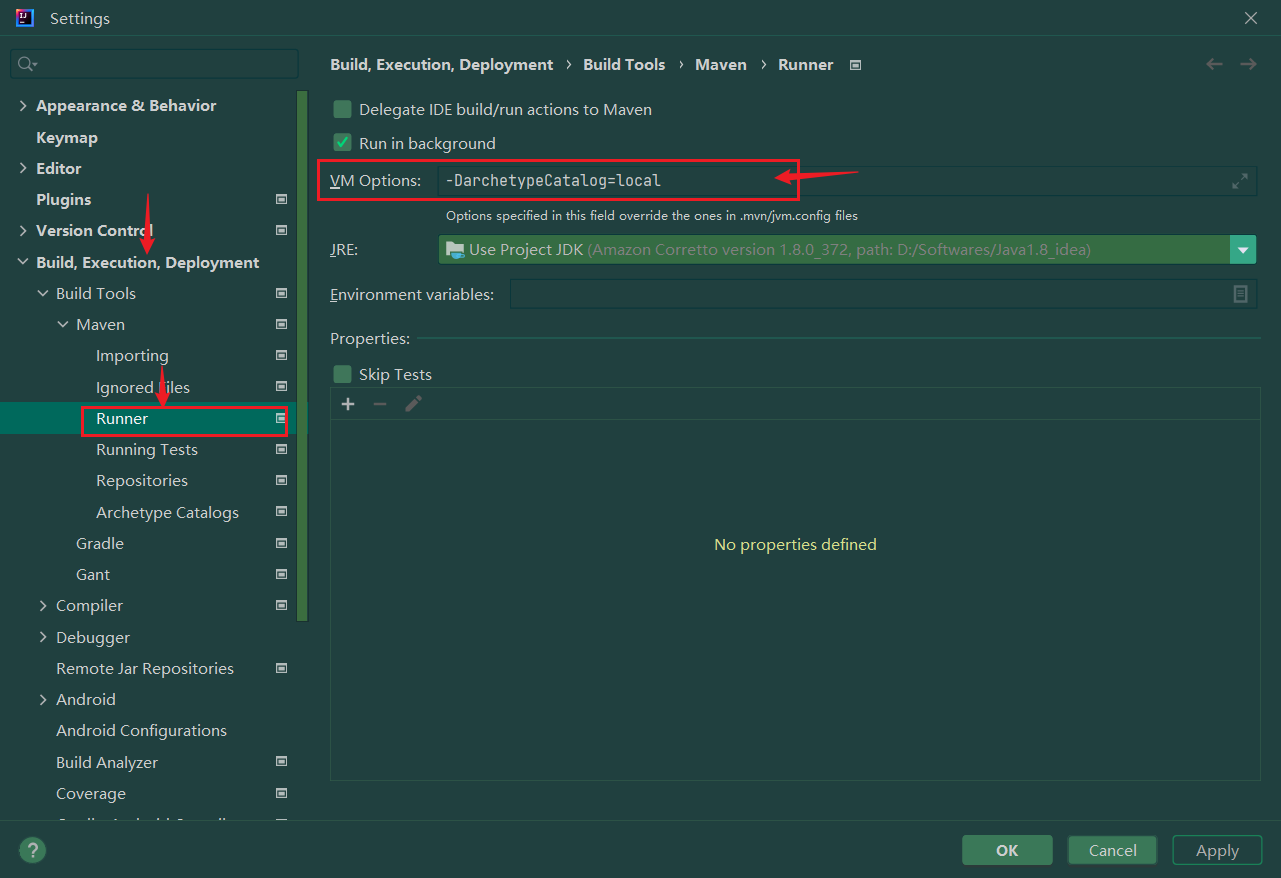Click Build, Execution, Deployment breadcrumb
This screenshot has width=1281, height=878.
(441, 65)
